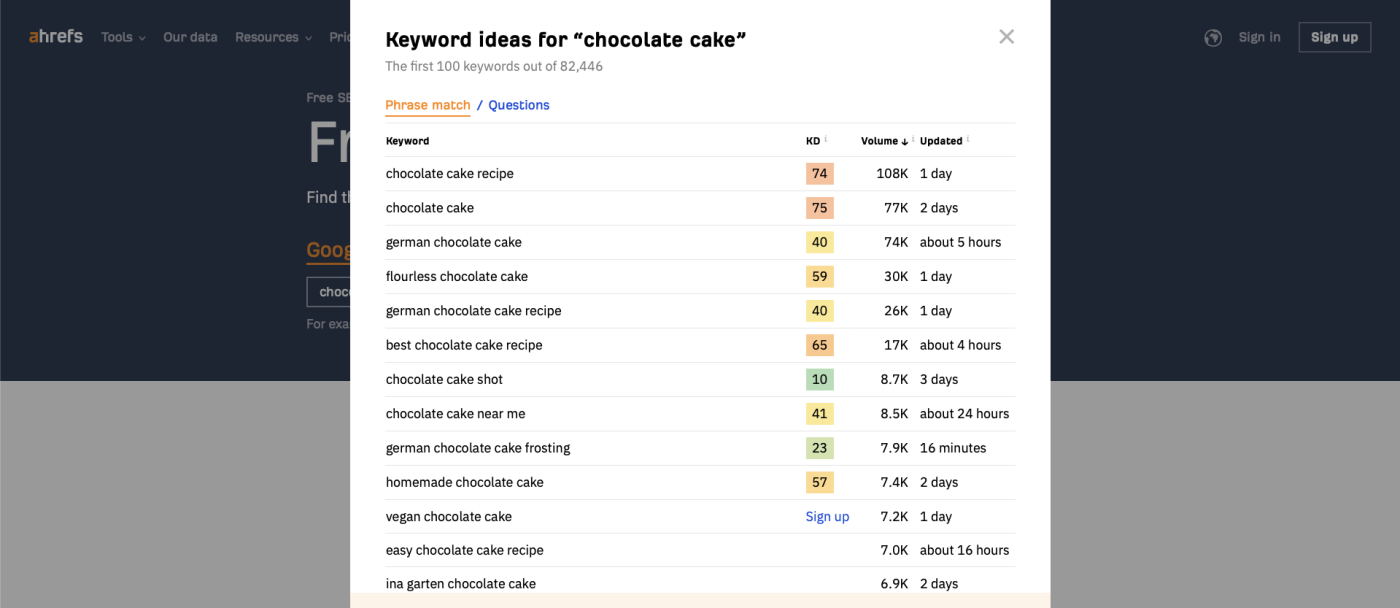The image size is (1400, 608).
Task: Click the globe language icon
Action: pos(1213,38)
